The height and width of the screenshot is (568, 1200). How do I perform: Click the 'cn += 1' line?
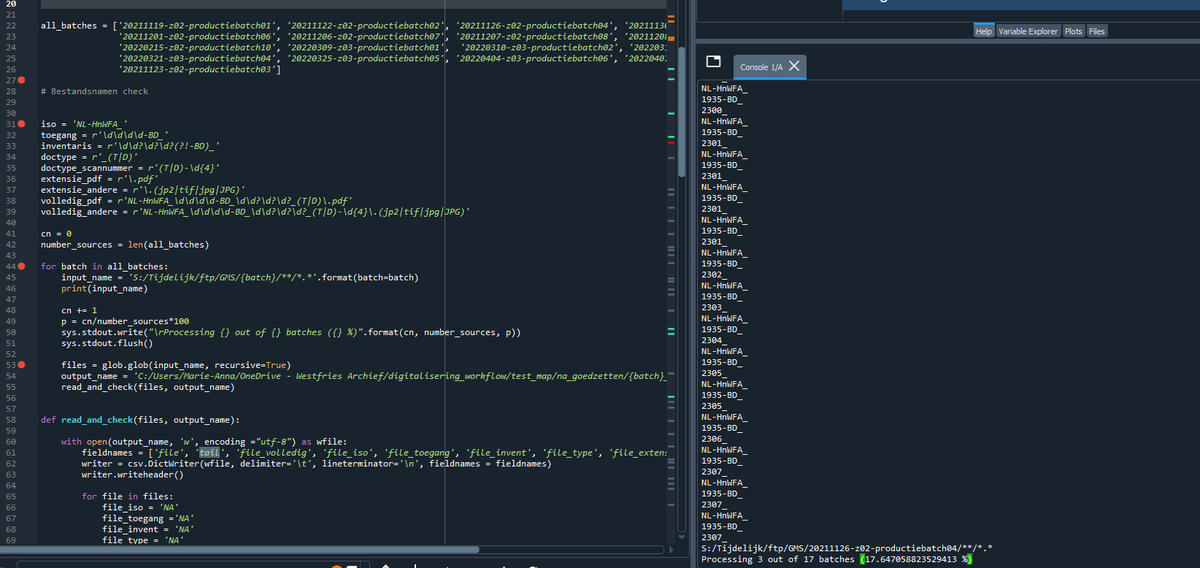77,310
